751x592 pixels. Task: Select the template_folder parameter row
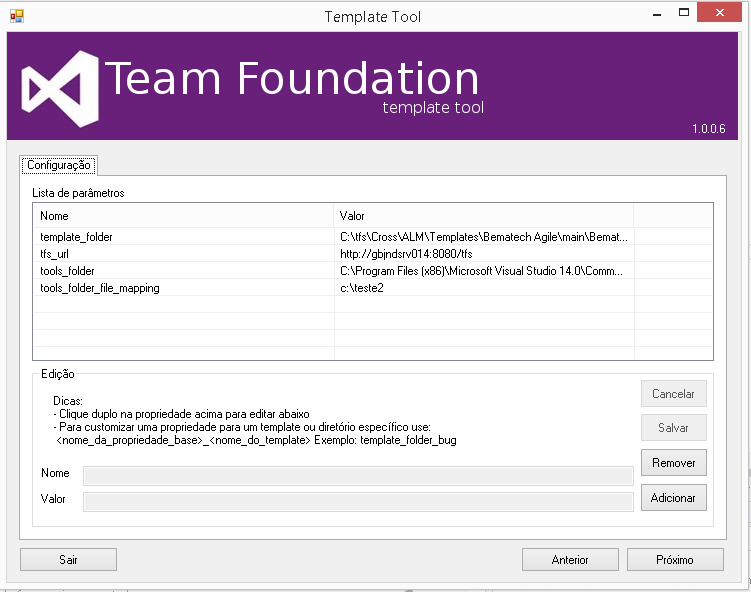pyautogui.click(x=373, y=237)
